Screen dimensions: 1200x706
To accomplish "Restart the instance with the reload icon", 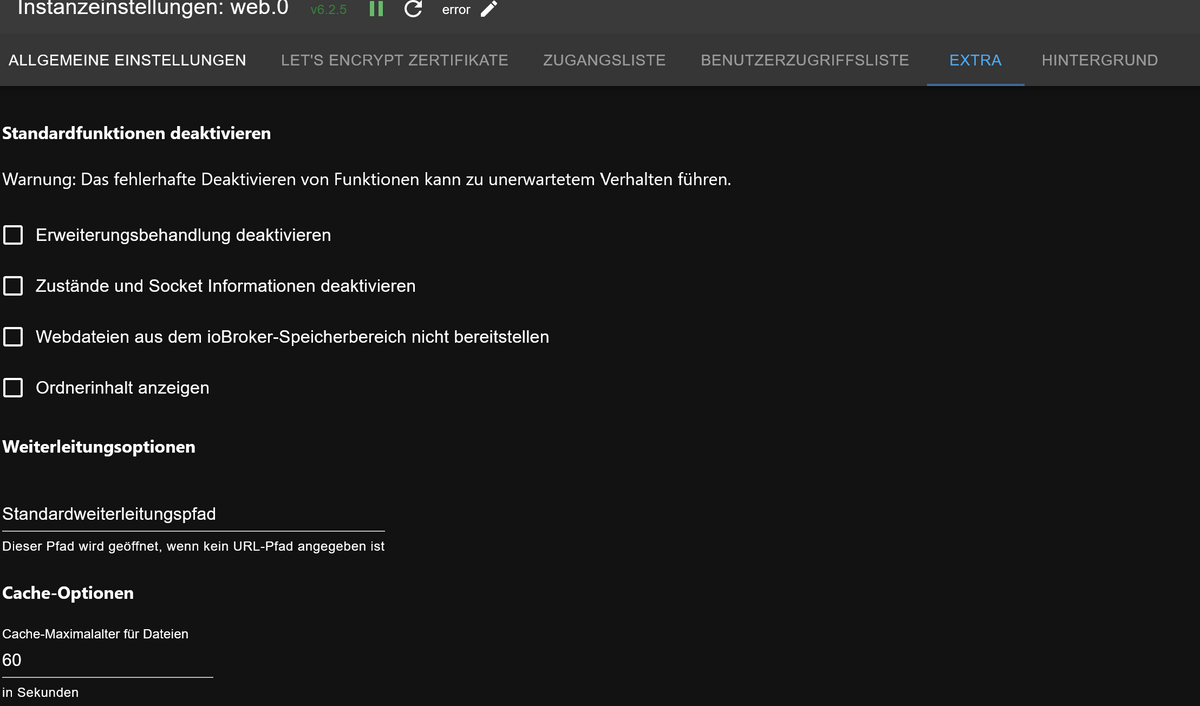I will tap(413, 9).
